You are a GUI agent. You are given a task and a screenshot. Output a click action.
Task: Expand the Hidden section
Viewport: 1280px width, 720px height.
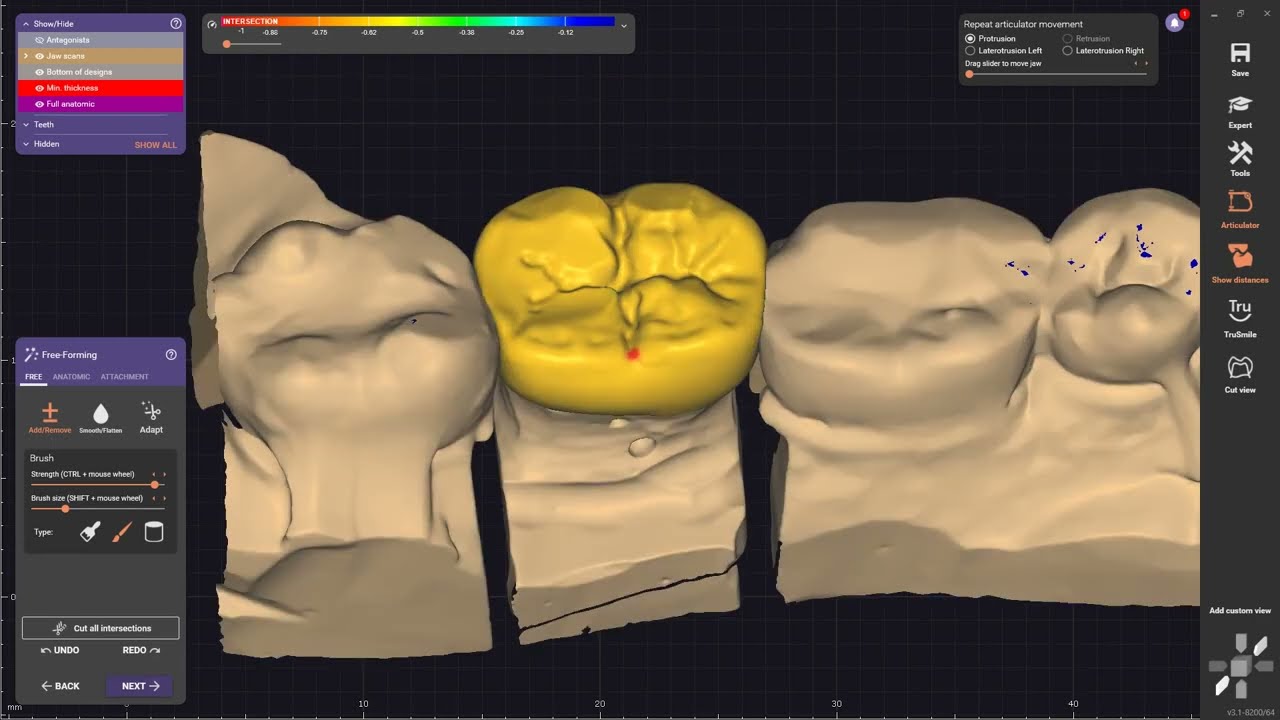pos(26,144)
